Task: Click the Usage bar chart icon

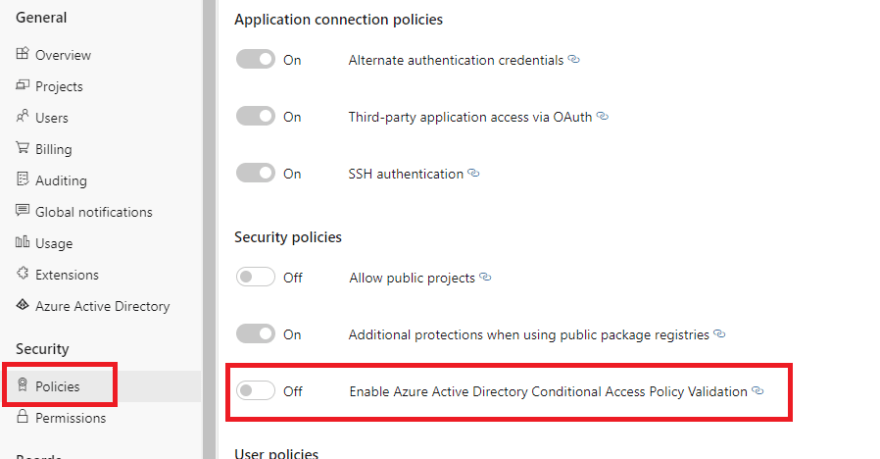Action: click(x=22, y=242)
